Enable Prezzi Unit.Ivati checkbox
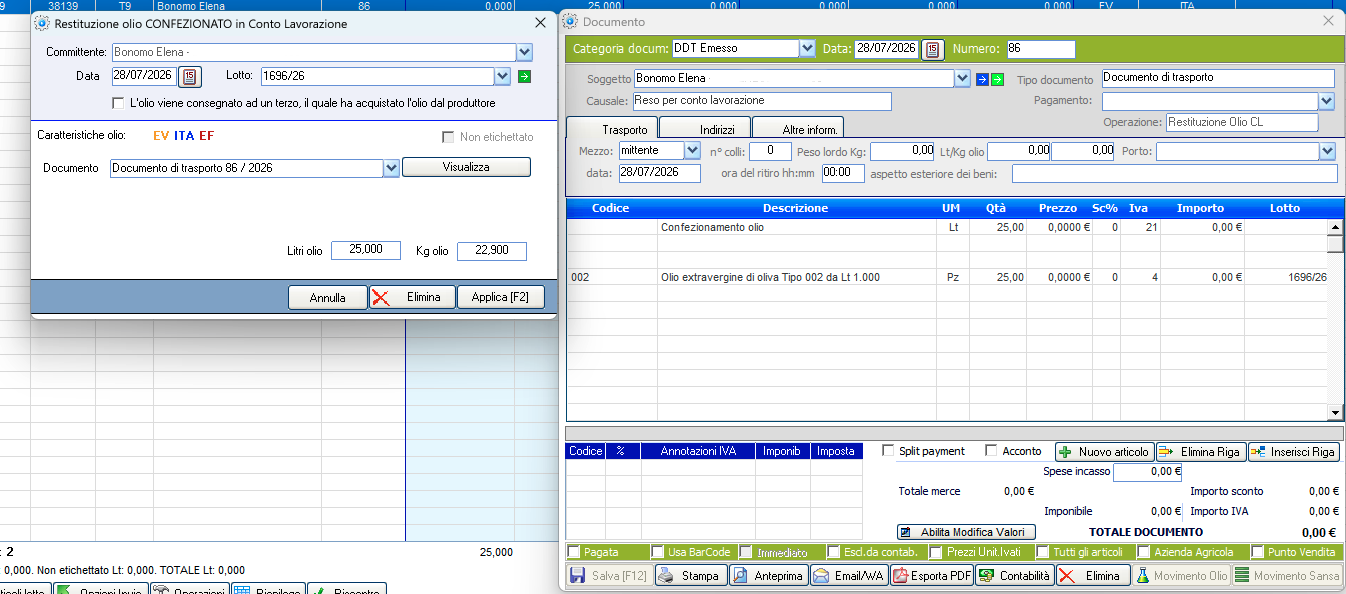The image size is (1346, 594). coord(936,552)
